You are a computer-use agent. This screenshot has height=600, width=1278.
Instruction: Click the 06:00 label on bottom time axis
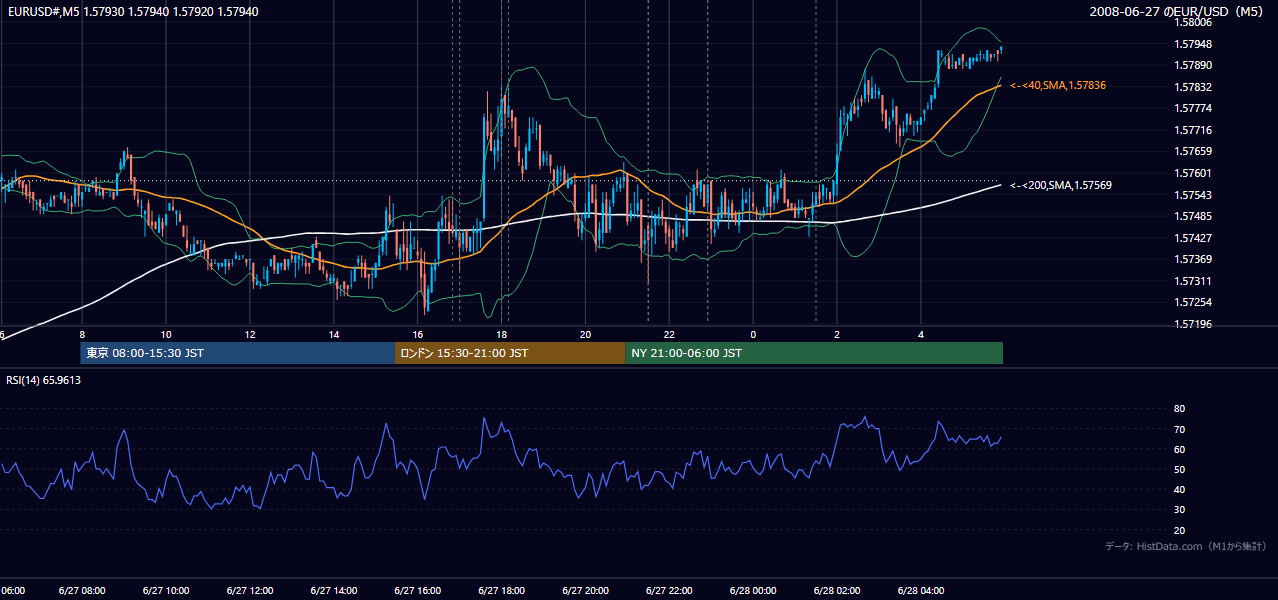tap(12, 590)
